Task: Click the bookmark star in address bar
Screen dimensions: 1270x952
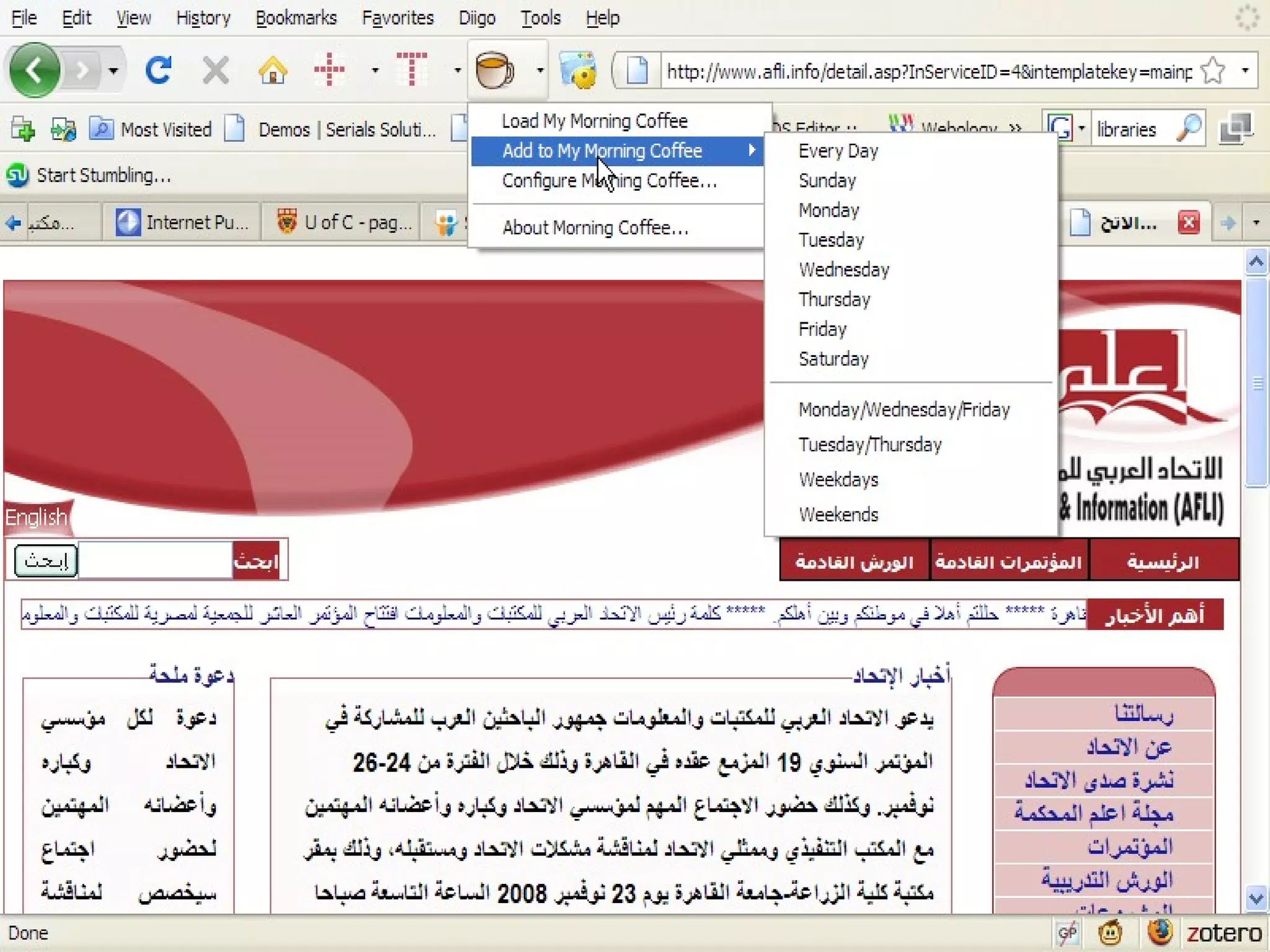Action: 1212,71
